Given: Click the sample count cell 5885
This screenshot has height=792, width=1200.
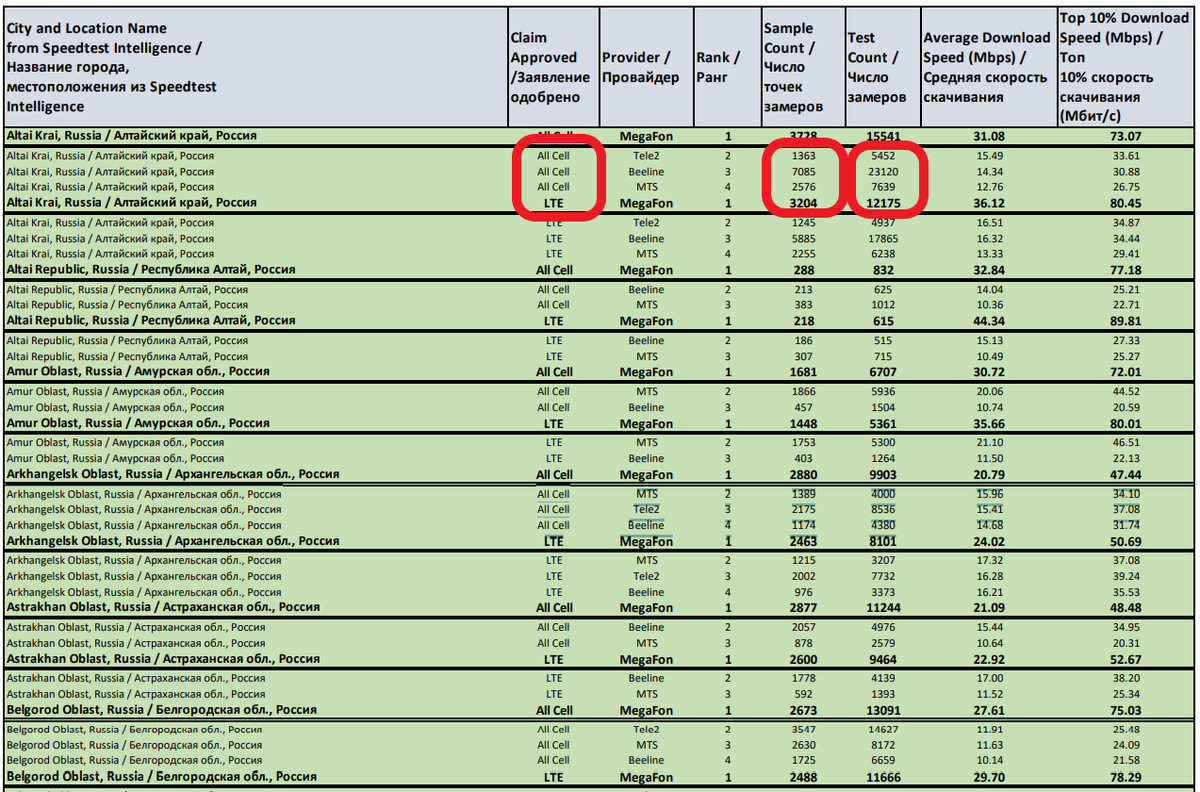Looking at the screenshot, I should point(803,239).
